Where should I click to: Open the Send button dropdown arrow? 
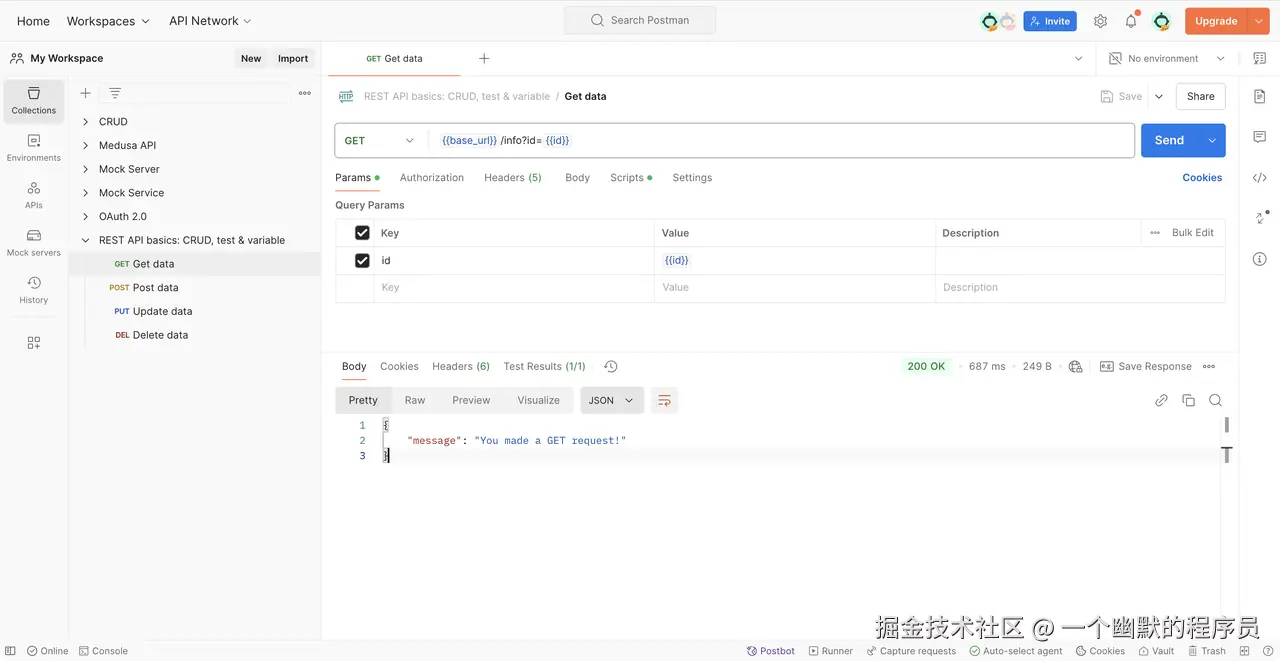1212,141
